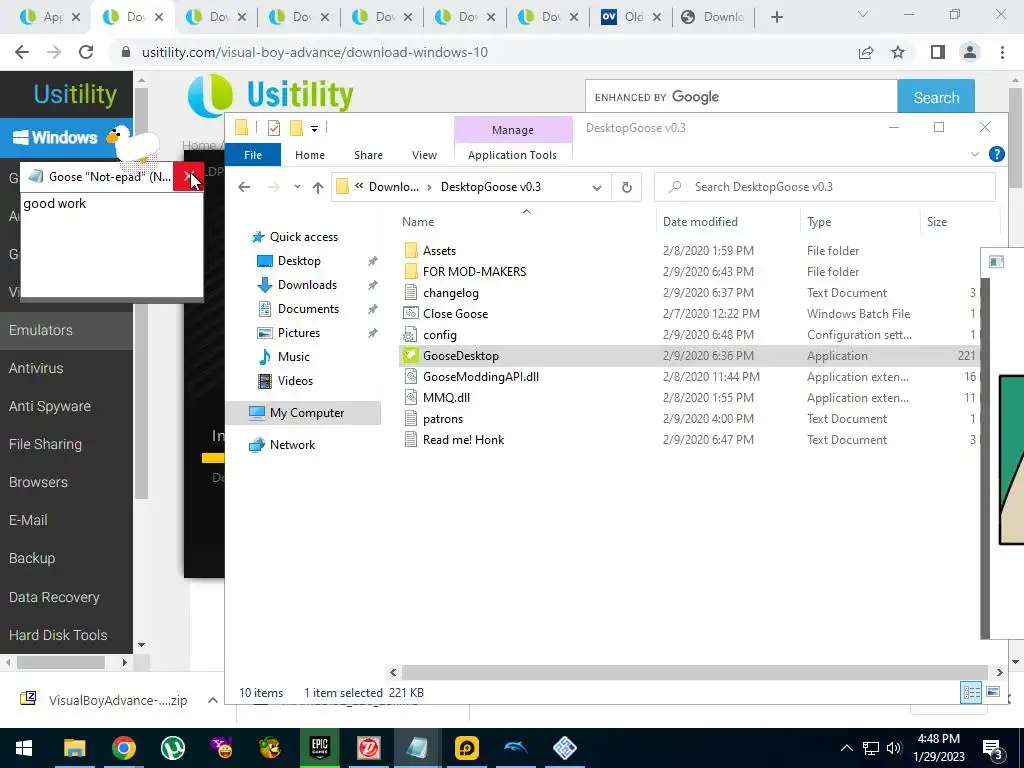Select the MMQ.dll file
1024x768 pixels.
click(446, 398)
